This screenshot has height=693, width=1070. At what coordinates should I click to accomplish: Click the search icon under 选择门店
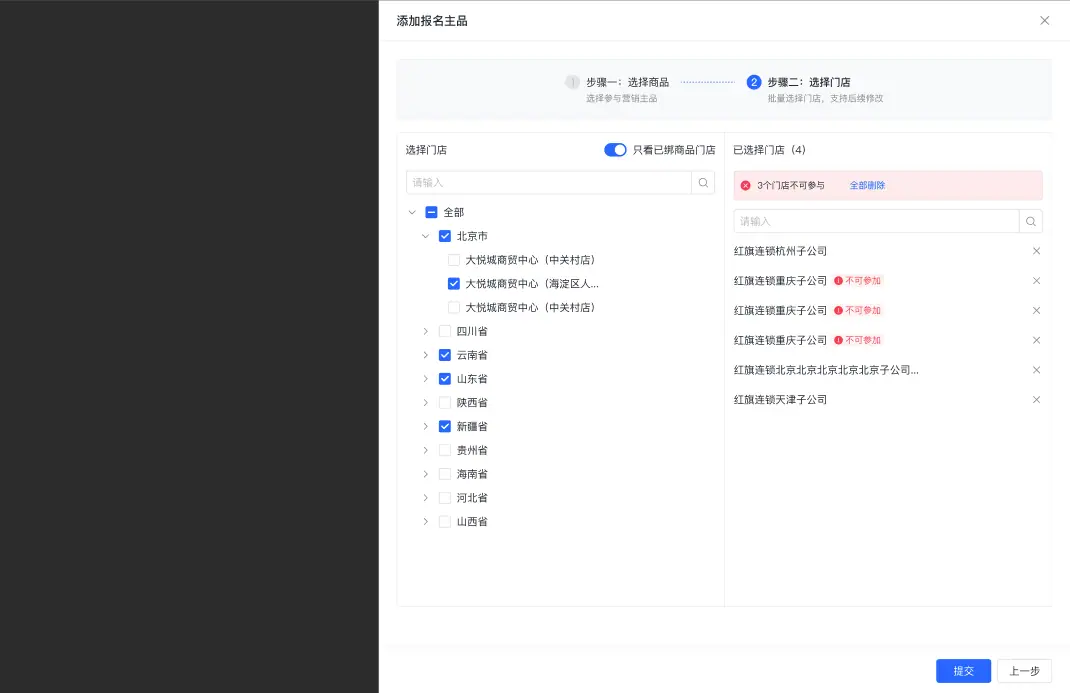(x=703, y=183)
